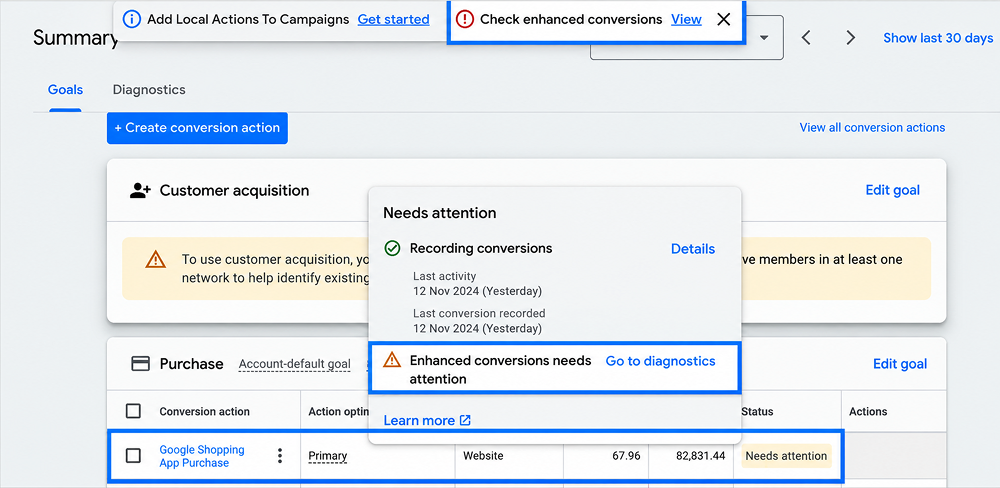Open View all conversion actions link

872,128
